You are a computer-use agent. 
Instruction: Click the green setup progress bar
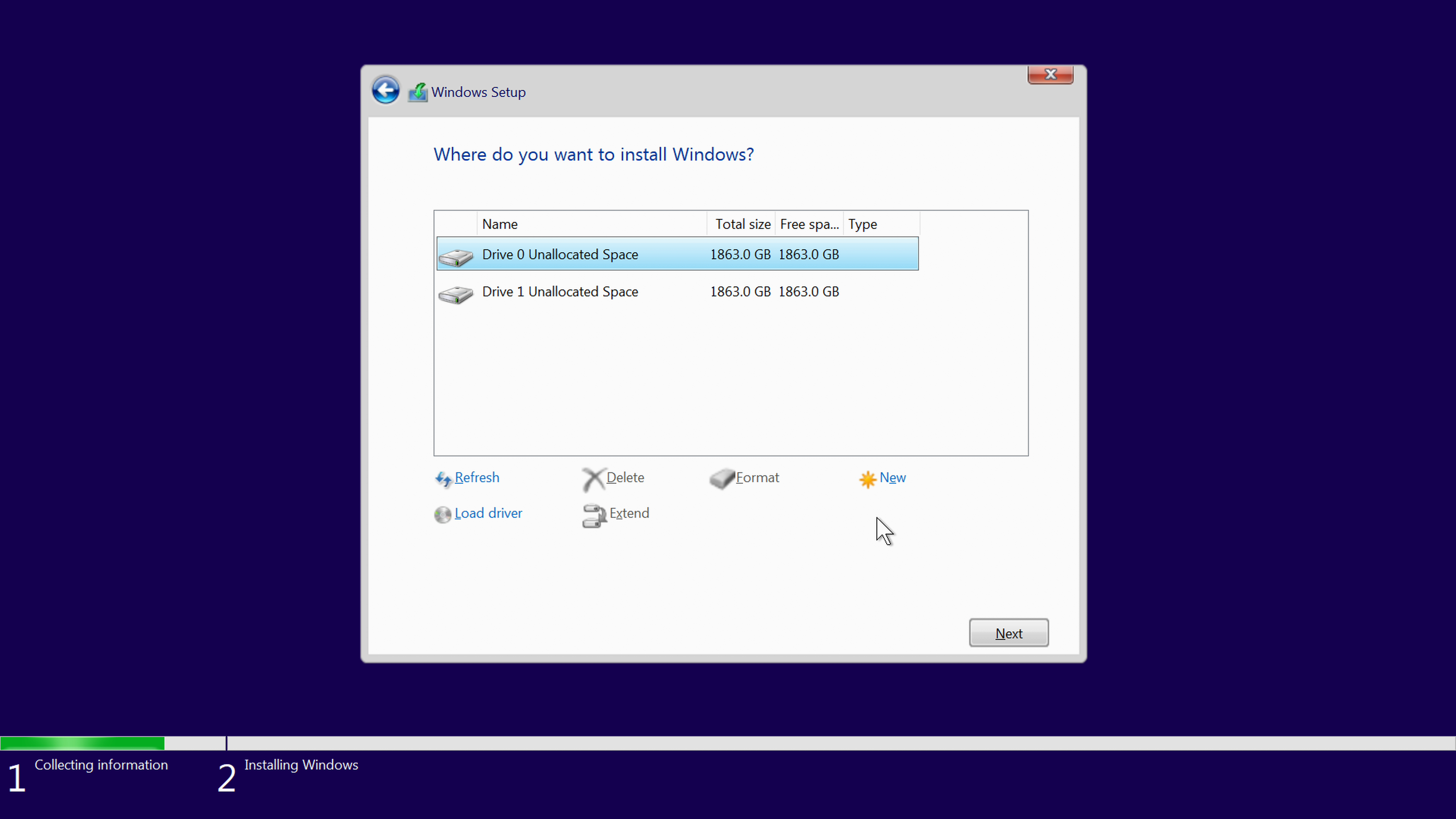click(x=83, y=743)
